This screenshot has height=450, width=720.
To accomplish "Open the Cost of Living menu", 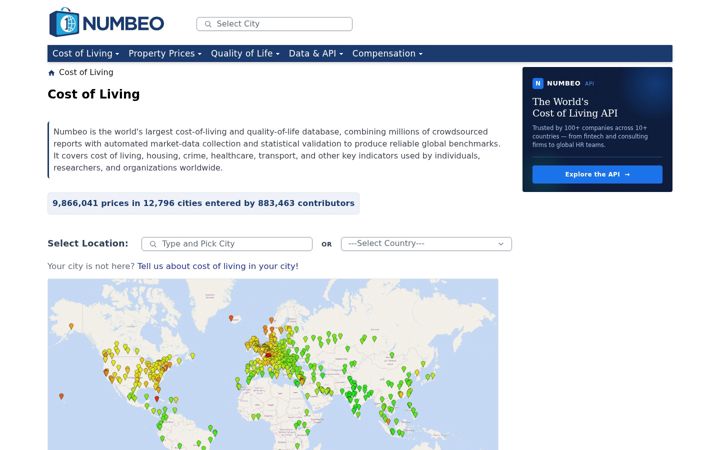I will click(x=85, y=53).
